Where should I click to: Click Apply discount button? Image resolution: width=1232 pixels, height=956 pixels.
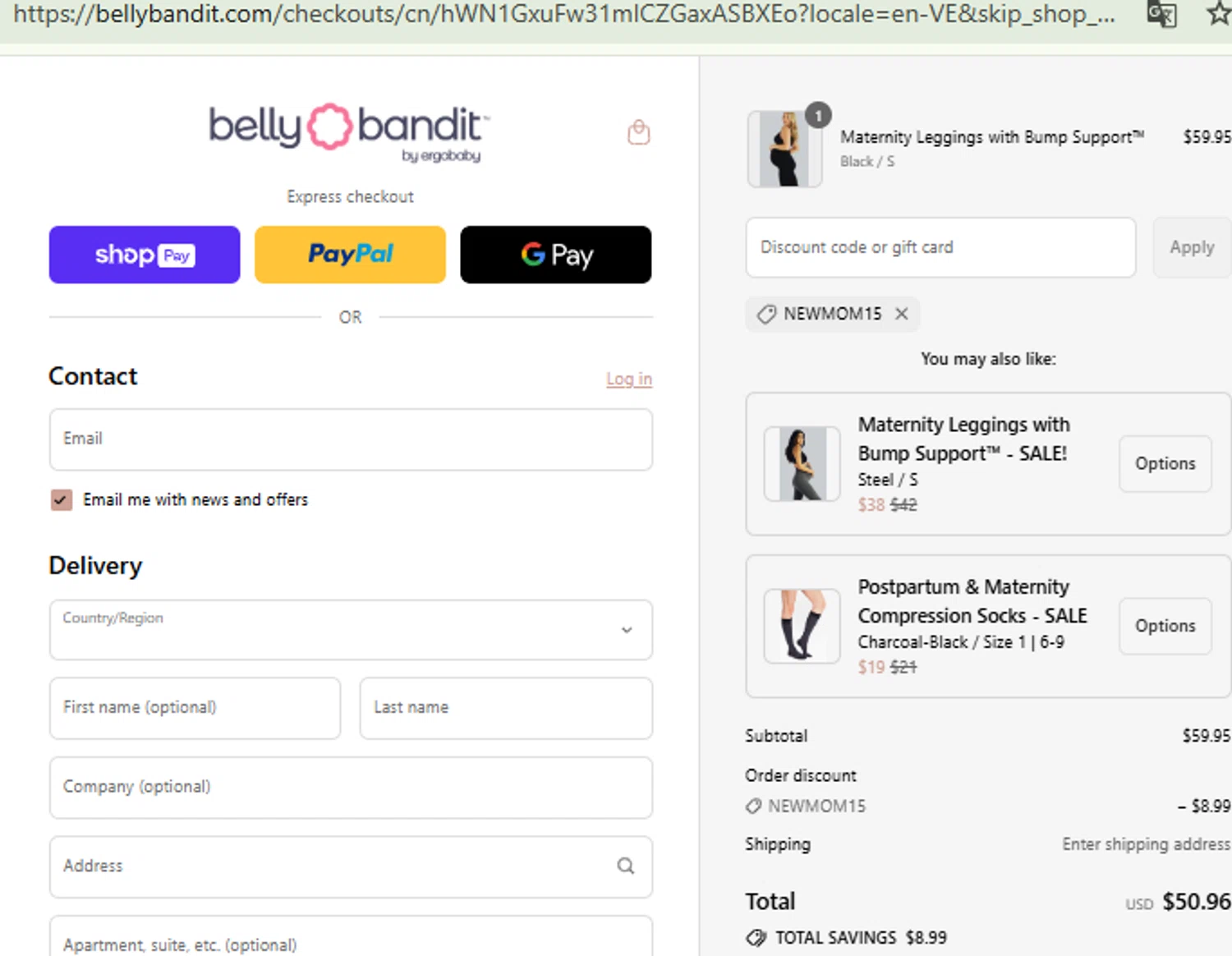1192,247
